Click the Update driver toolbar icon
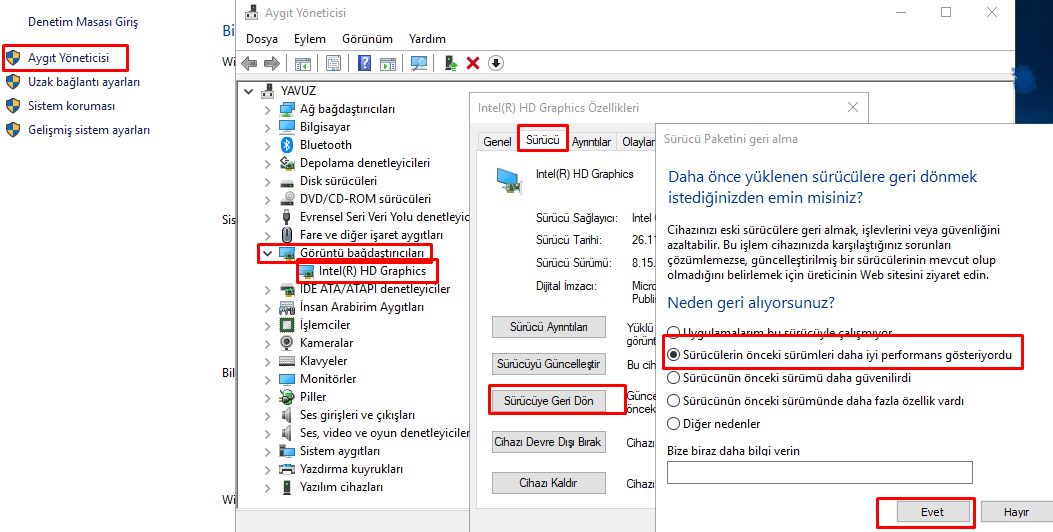The width and height of the screenshot is (1053, 532). tap(451, 63)
